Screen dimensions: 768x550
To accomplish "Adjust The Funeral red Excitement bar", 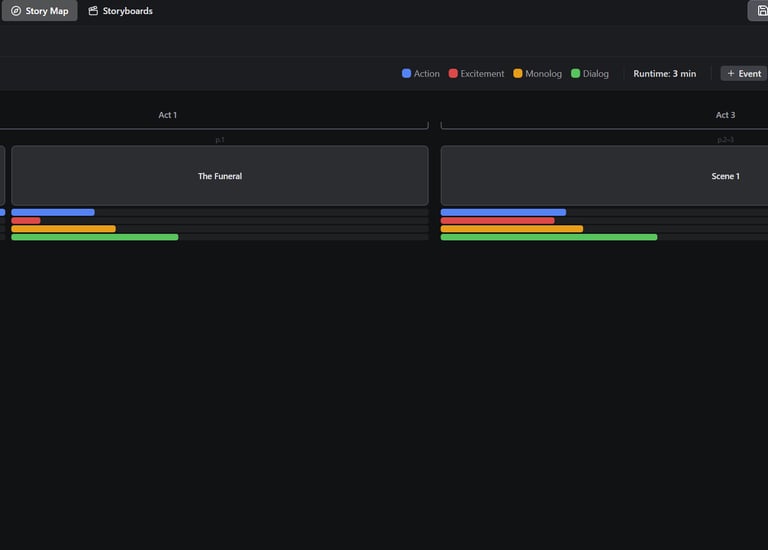I will [26, 220].
